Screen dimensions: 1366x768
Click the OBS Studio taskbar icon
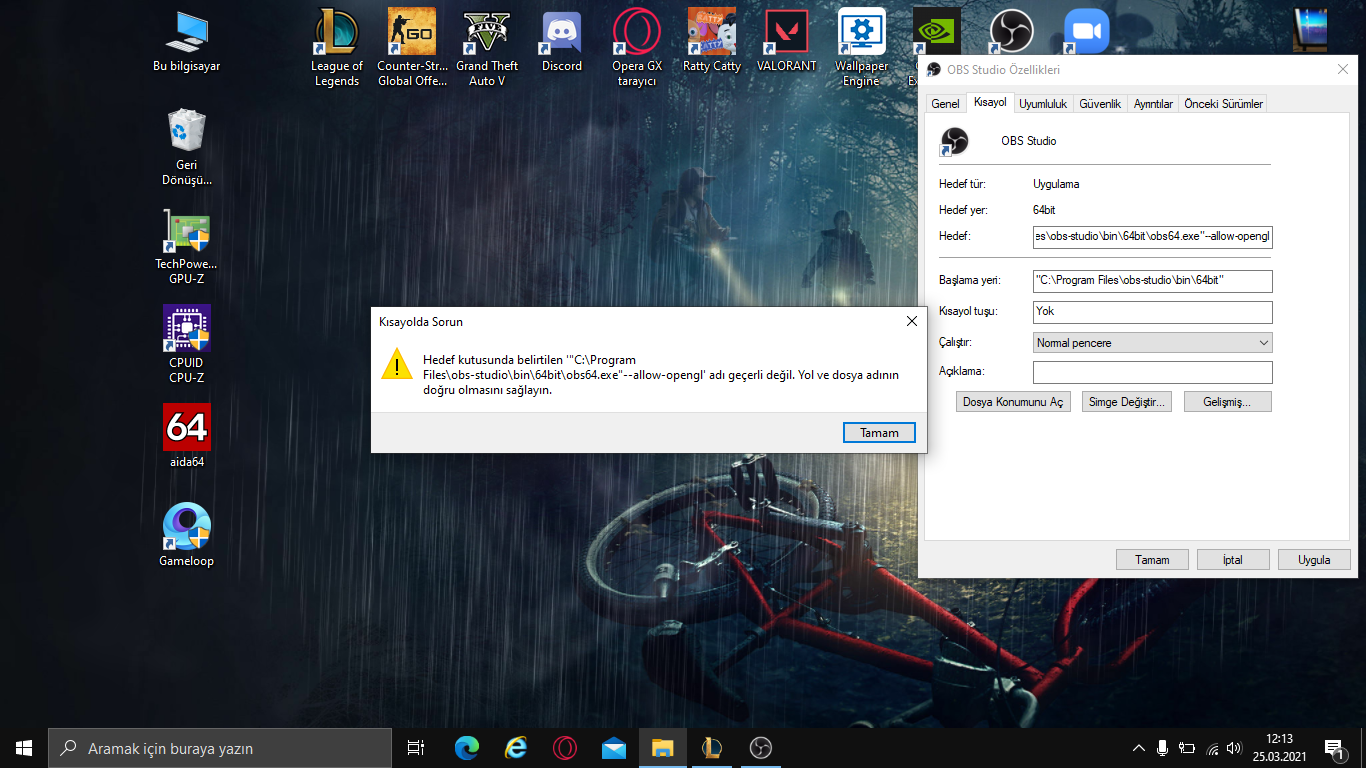761,748
